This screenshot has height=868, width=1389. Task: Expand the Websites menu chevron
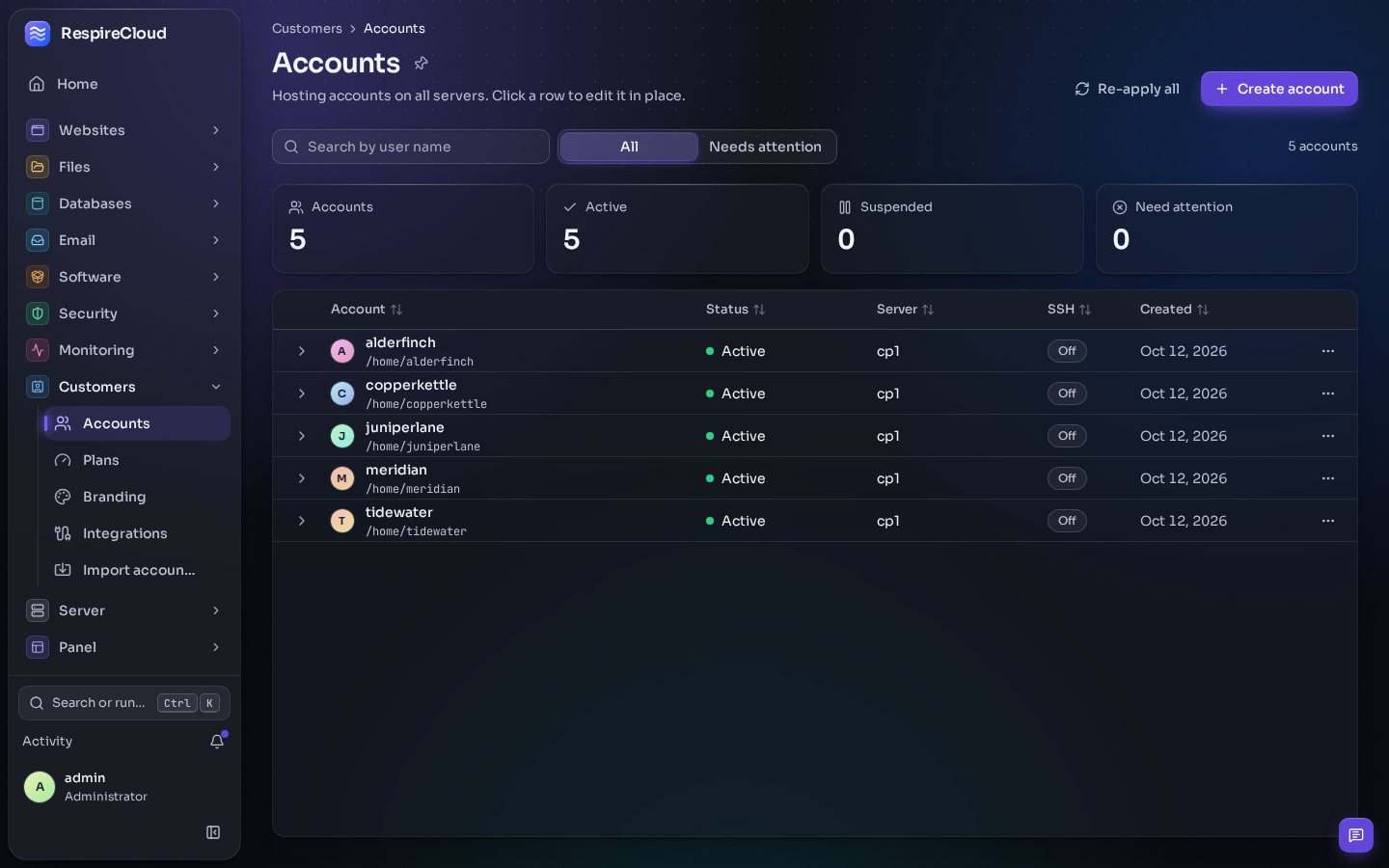[x=216, y=130]
